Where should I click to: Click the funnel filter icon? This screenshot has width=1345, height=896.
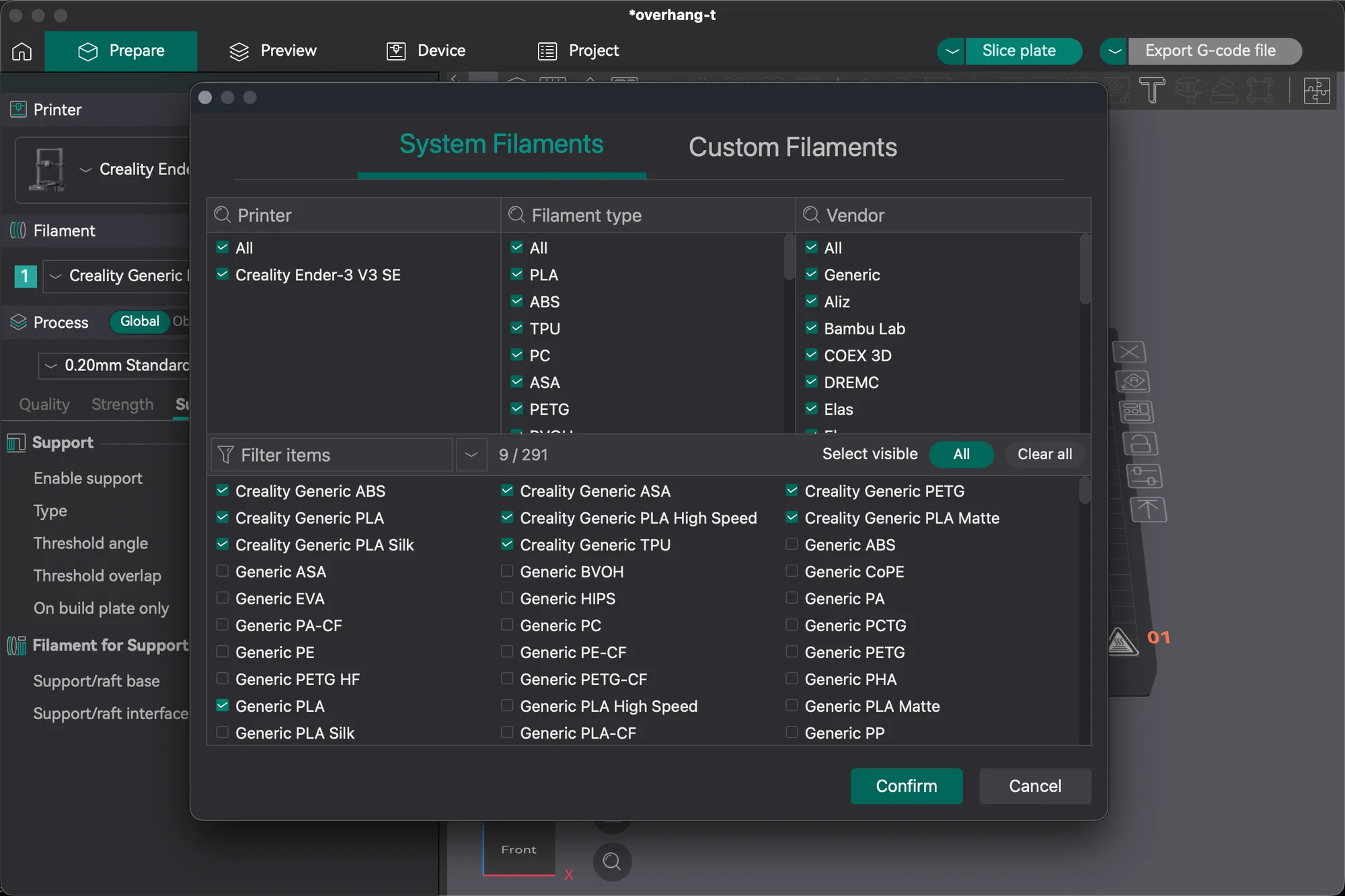226,455
